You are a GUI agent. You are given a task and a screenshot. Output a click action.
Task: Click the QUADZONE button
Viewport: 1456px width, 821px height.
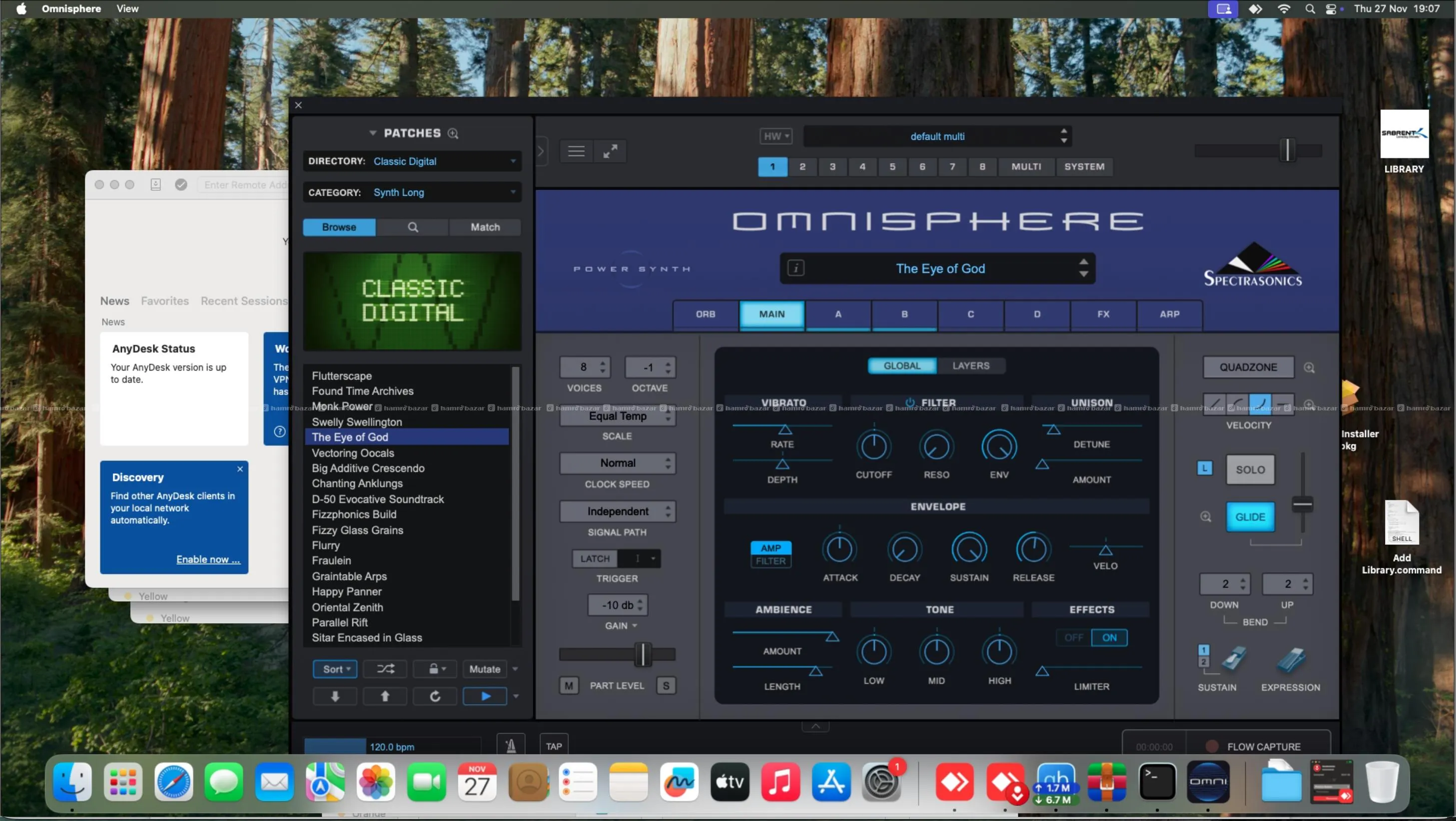tap(1248, 367)
